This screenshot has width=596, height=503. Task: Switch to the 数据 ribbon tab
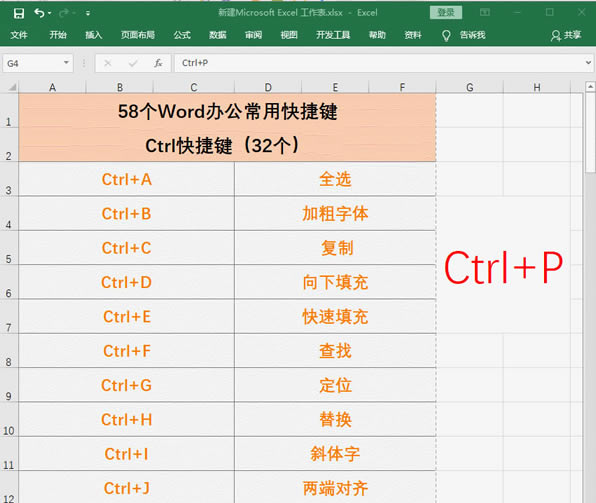coord(218,35)
